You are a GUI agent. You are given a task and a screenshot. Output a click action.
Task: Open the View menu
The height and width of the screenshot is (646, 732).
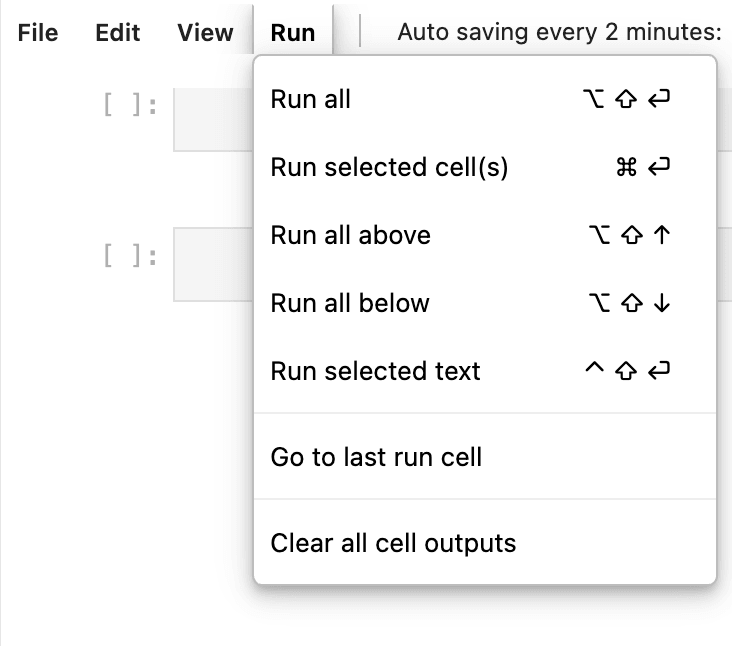205,32
